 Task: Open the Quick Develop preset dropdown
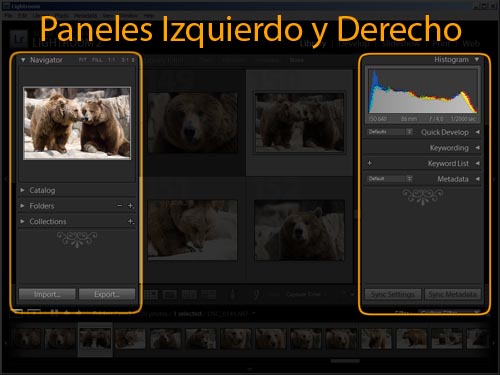(390, 132)
